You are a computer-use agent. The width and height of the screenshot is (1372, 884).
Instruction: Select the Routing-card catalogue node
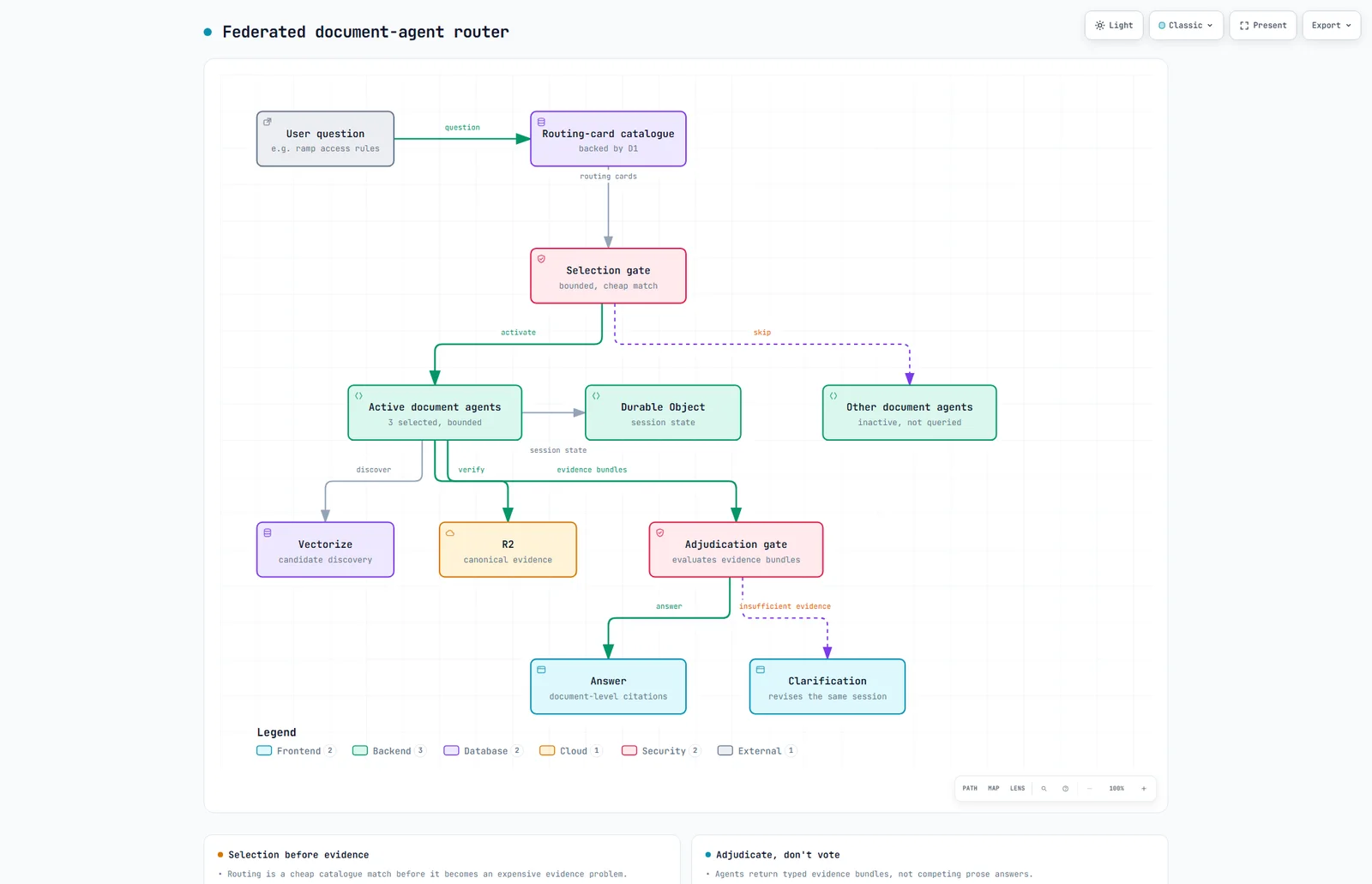(x=608, y=139)
